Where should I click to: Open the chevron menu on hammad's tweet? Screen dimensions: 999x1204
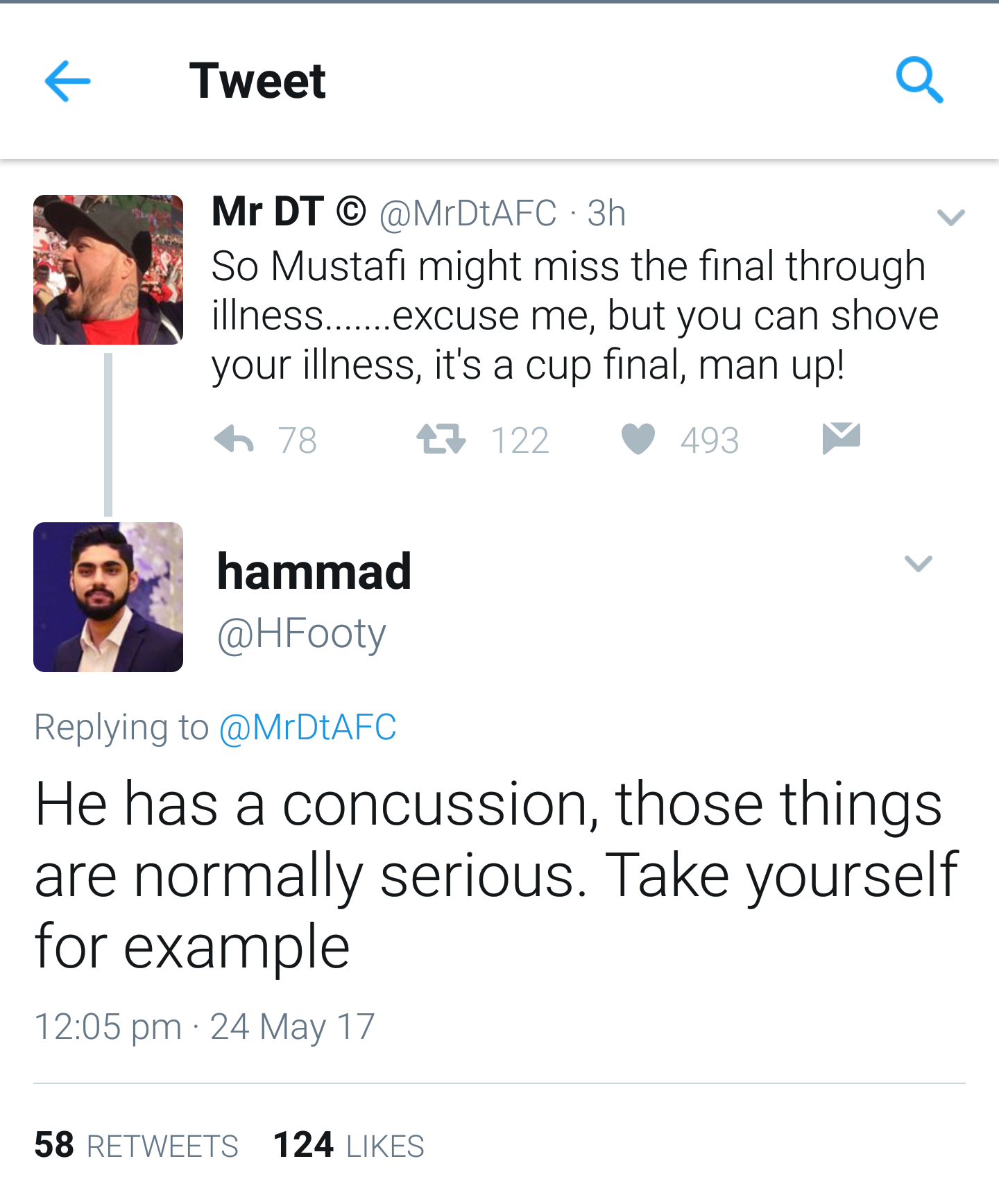(919, 563)
